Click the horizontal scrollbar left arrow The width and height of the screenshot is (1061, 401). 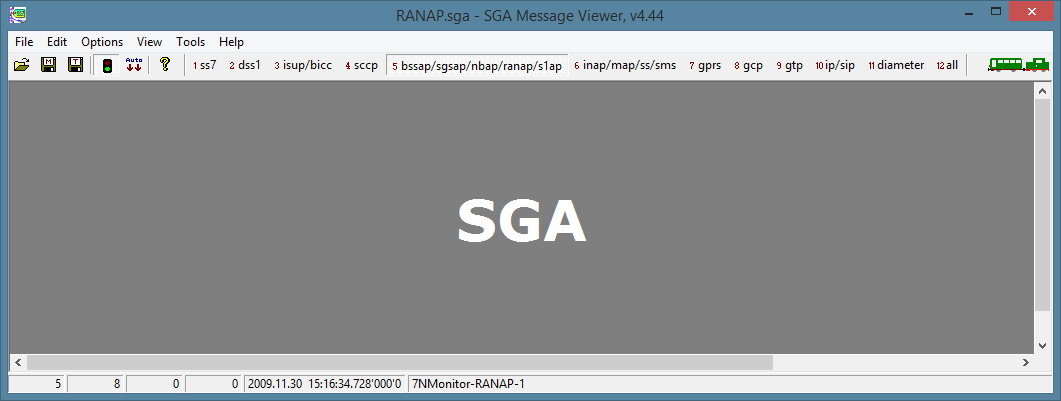click(x=18, y=362)
